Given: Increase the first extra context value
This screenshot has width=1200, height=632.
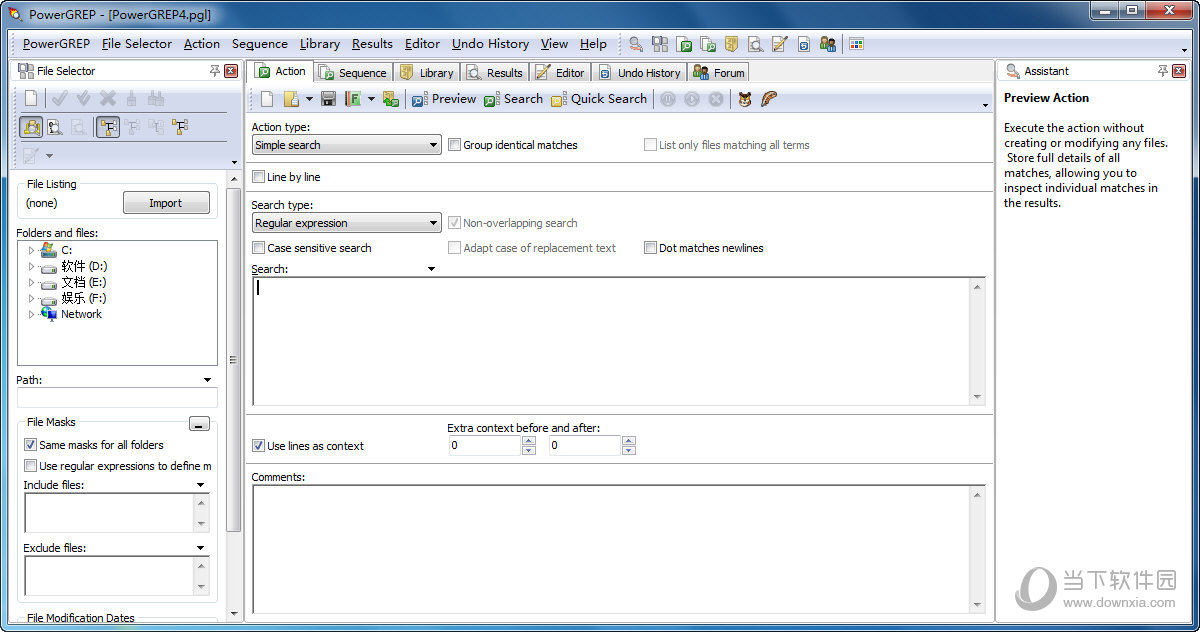Looking at the screenshot, I should pyautogui.click(x=529, y=441).
